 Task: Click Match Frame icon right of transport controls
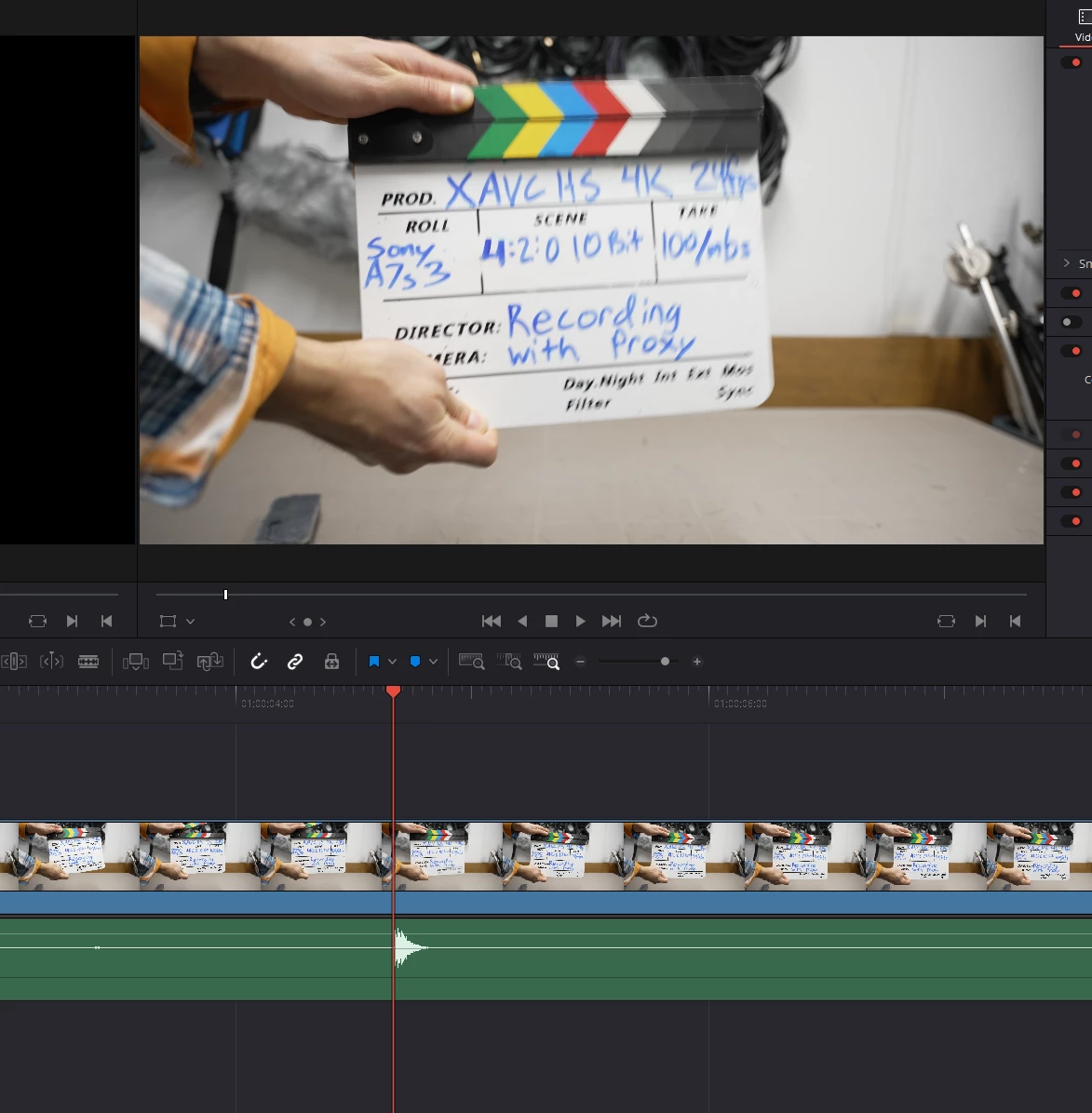tap(947, 621)
